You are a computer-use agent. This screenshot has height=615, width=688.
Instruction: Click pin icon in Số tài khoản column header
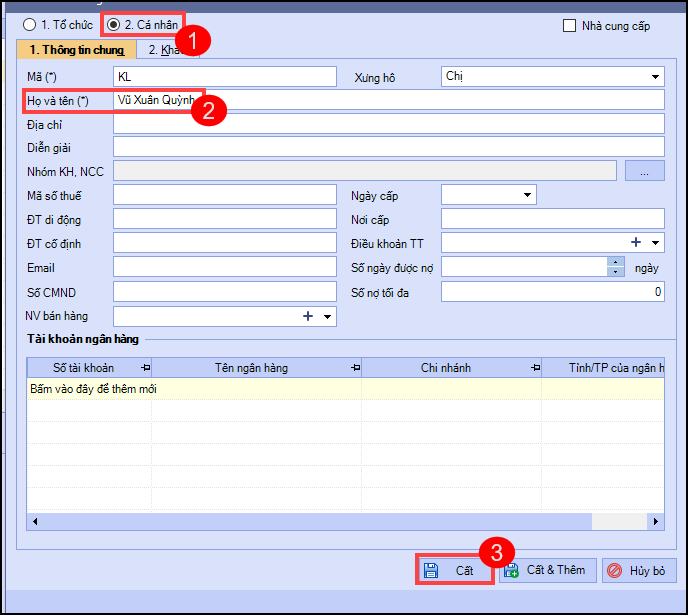(x=145, y=368)
